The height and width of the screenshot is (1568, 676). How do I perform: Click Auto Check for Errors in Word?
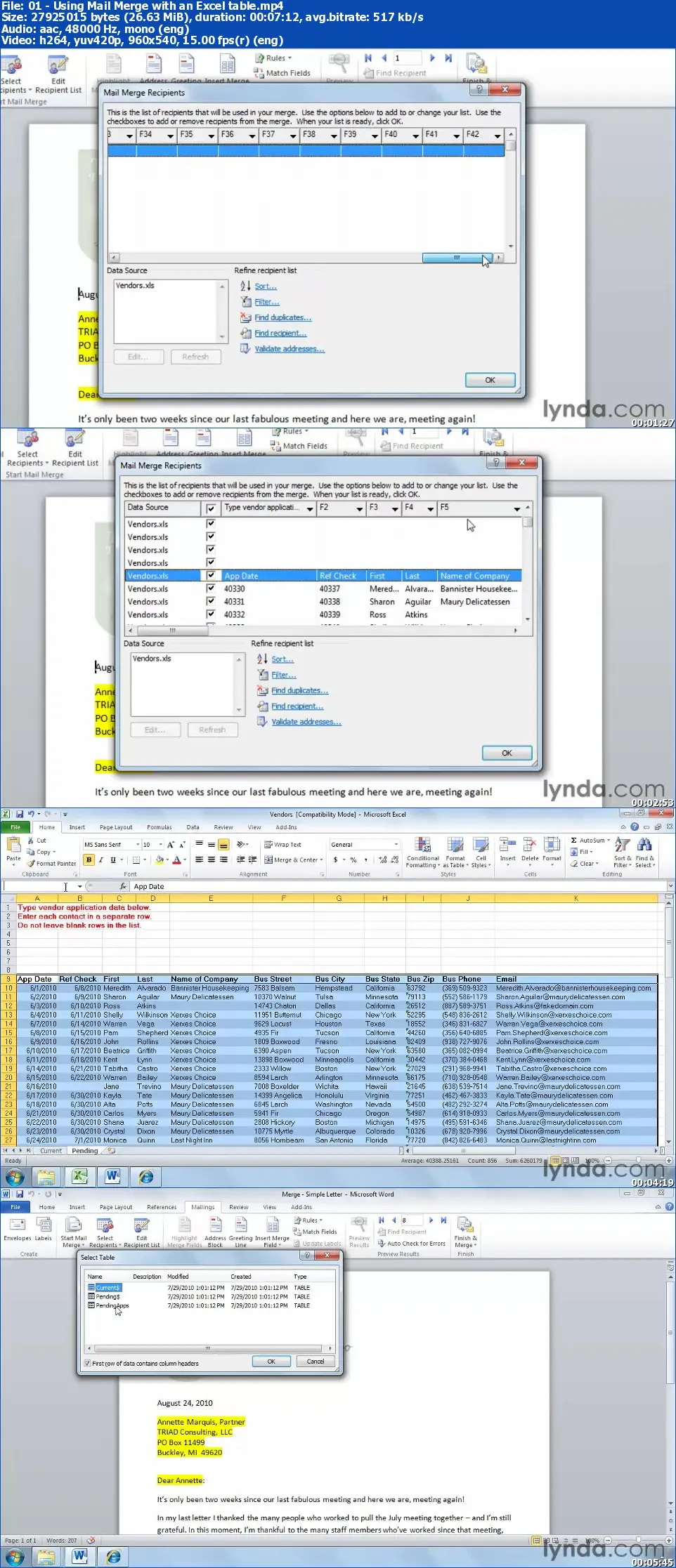pos(412,1243)
